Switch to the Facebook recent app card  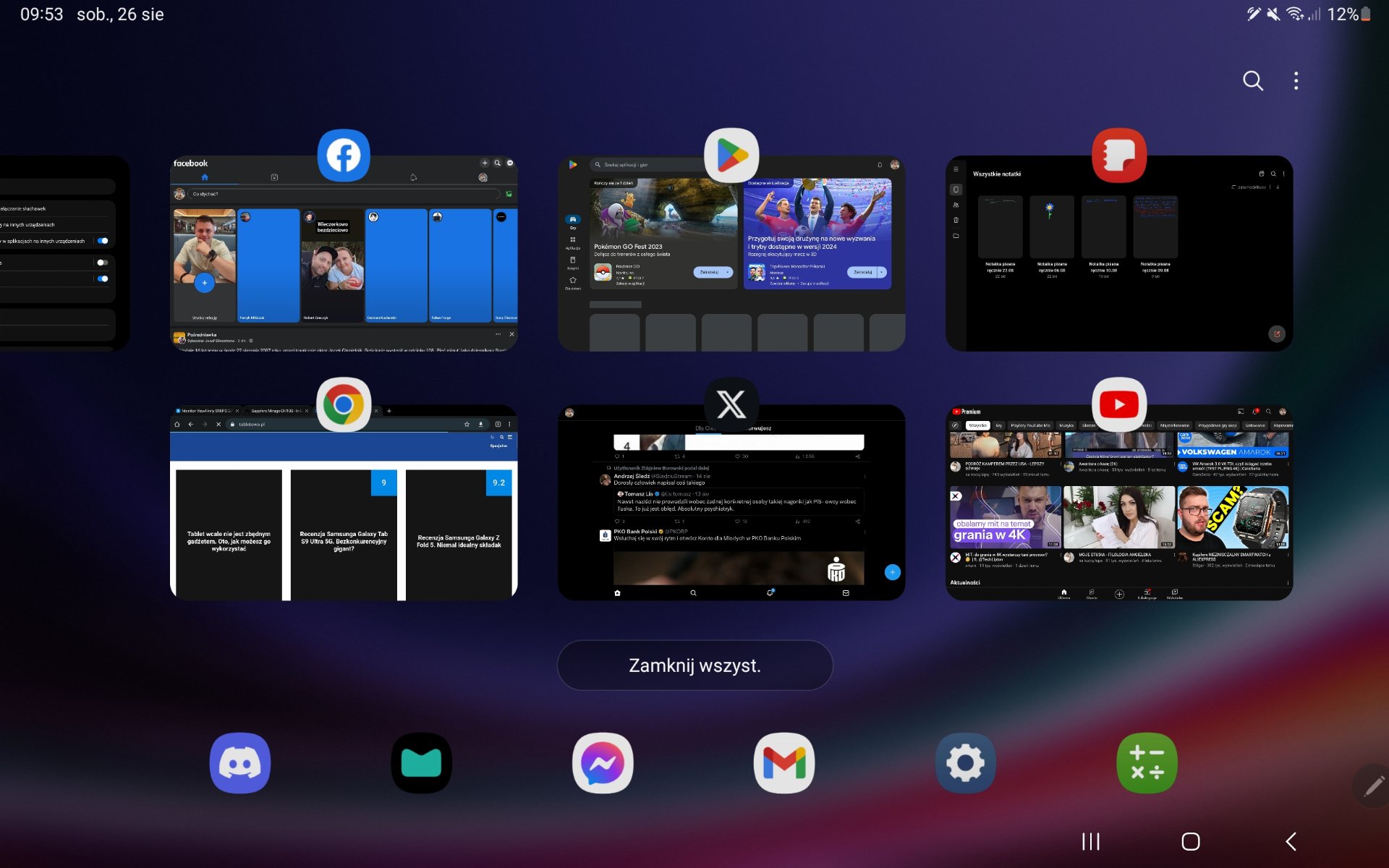(x=344, y=254)
